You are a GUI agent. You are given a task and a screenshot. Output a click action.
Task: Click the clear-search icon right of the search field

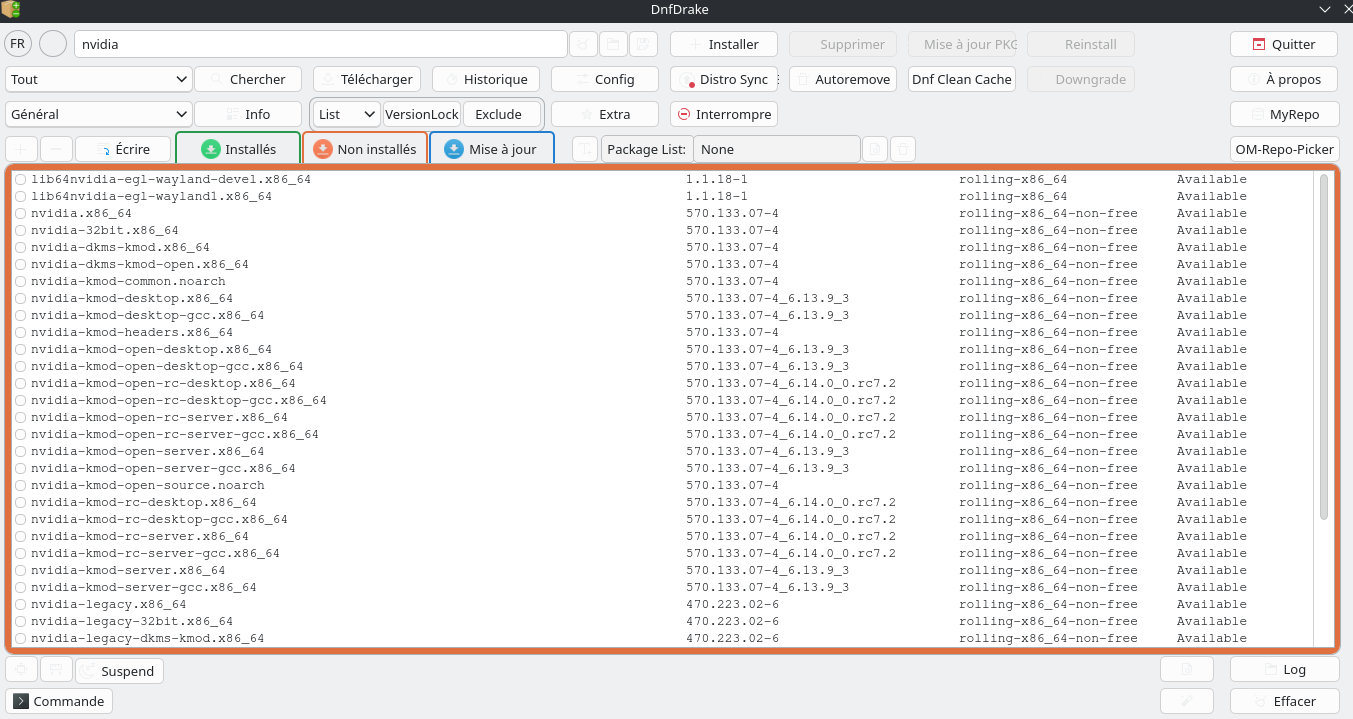(x=583, y=44)
